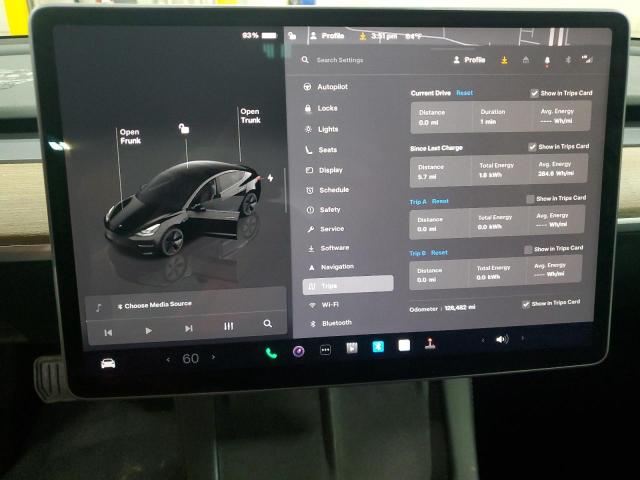
Task: Decrease volume with the left arrow
Action: [x=483, y=340]
